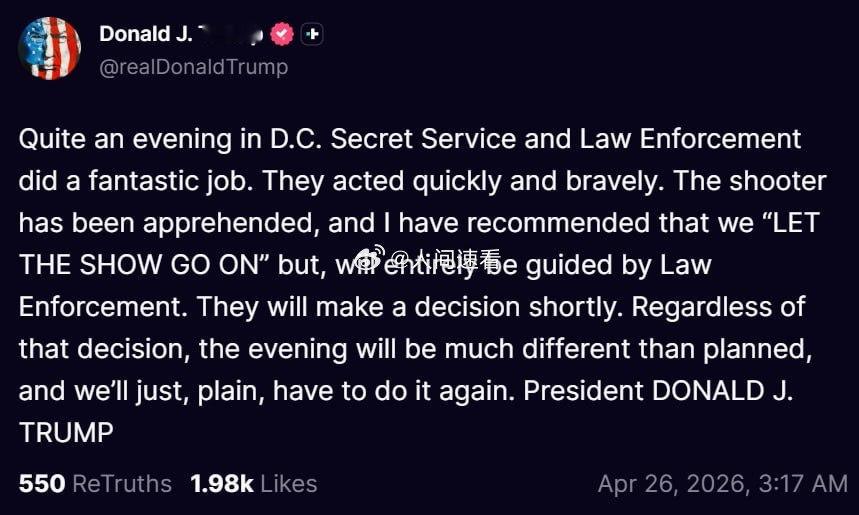Click the words "have to do it again"
The image size is (859, 515).
pos(408,390)
